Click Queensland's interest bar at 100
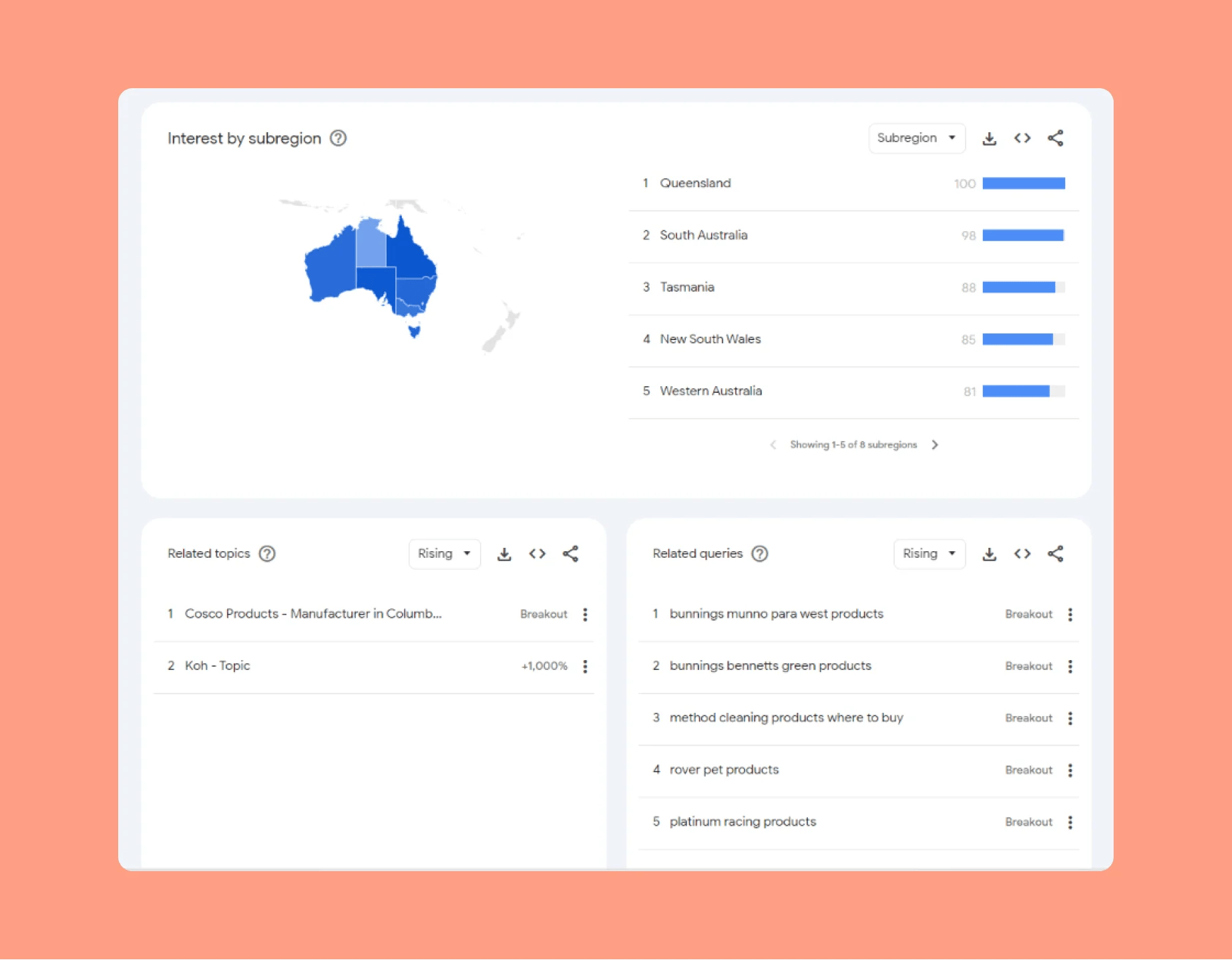Viewport: 1232px width, 960px height. click(x=1024, y=184)
